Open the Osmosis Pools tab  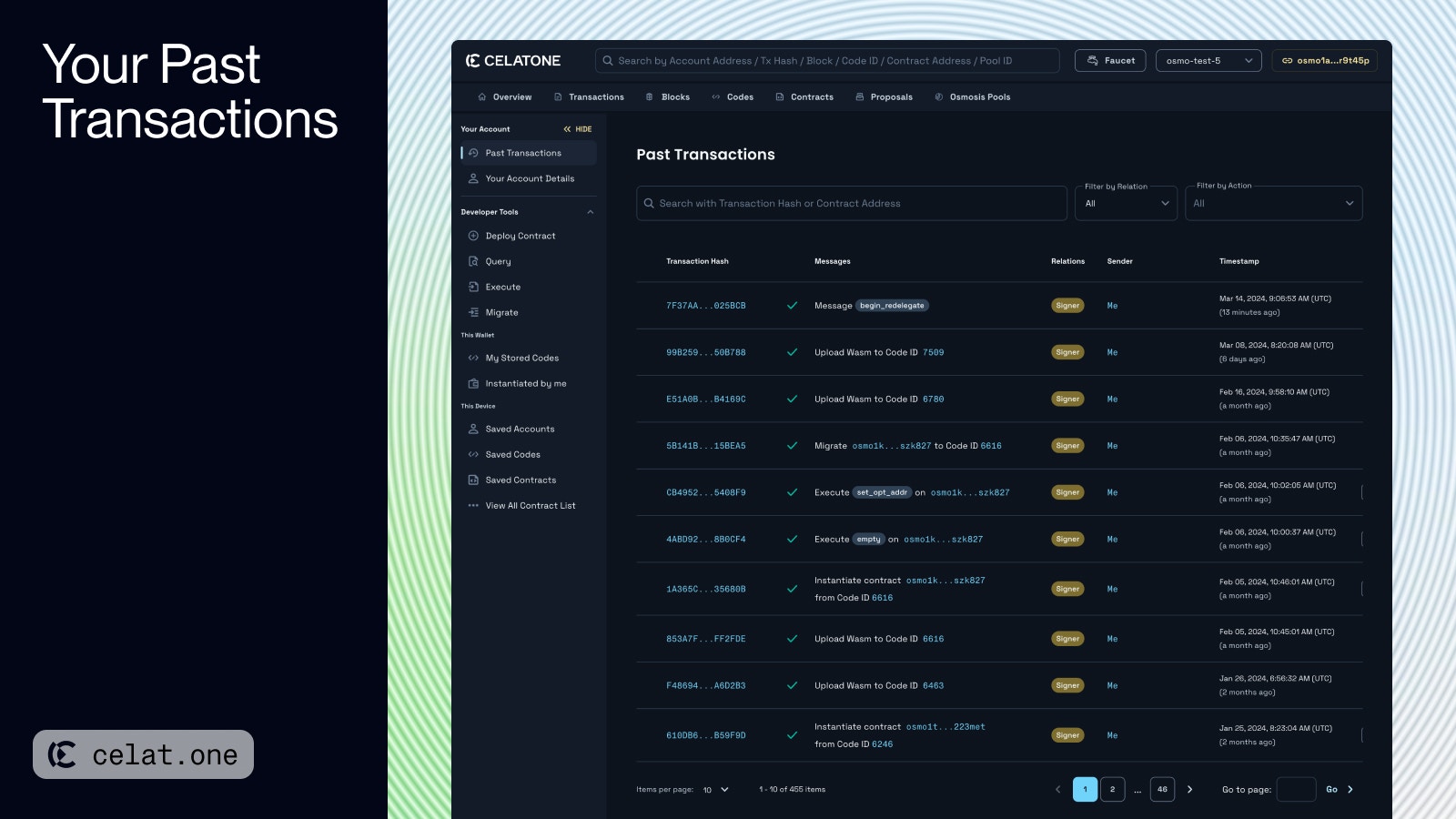pyautogui.click(x=973, y=97)
